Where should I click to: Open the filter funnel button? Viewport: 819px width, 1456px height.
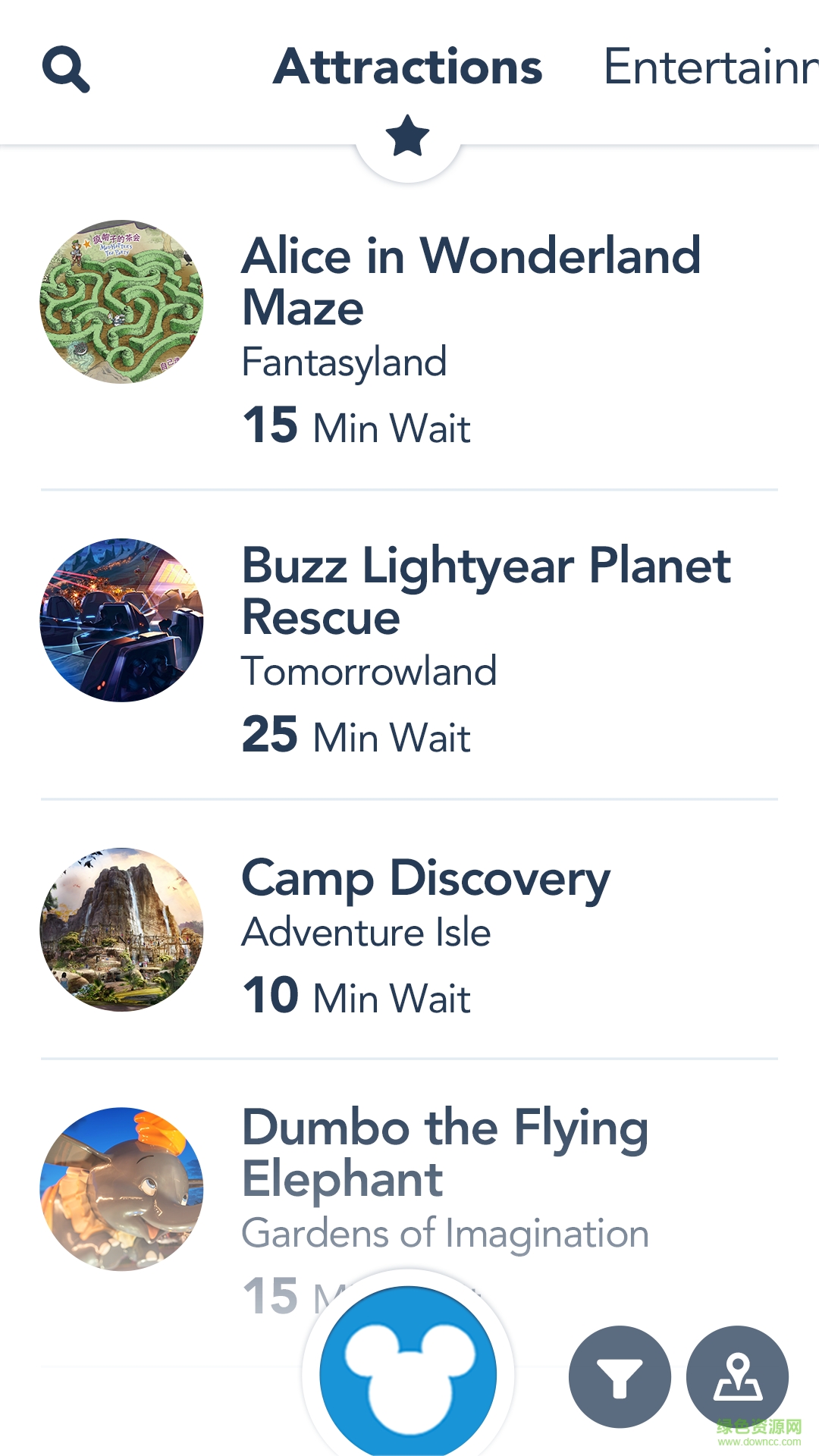(620, 1376)
